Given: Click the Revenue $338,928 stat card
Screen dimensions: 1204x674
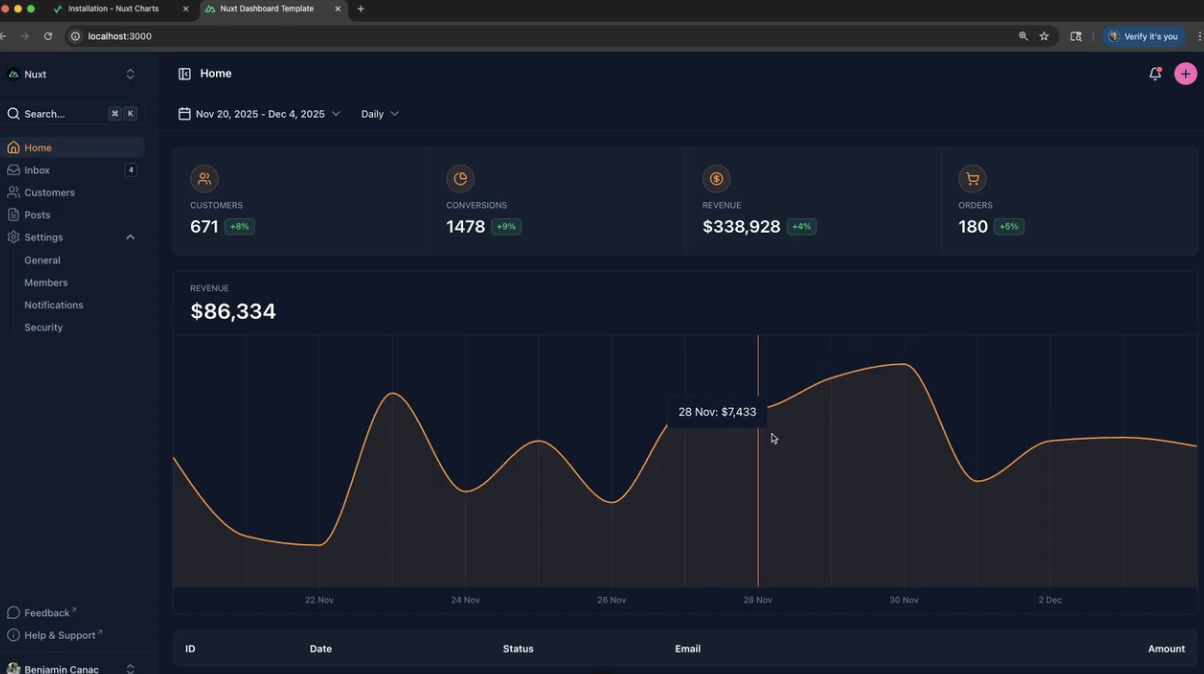Looking at the screenshot, I should pos(813,201).
